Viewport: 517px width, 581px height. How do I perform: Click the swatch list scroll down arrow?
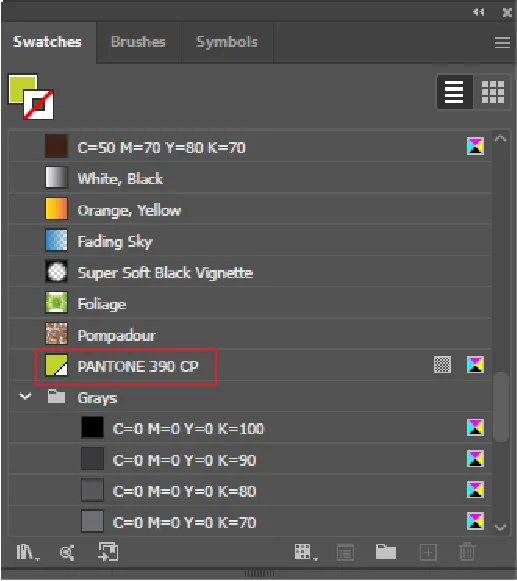pos(500,527)
